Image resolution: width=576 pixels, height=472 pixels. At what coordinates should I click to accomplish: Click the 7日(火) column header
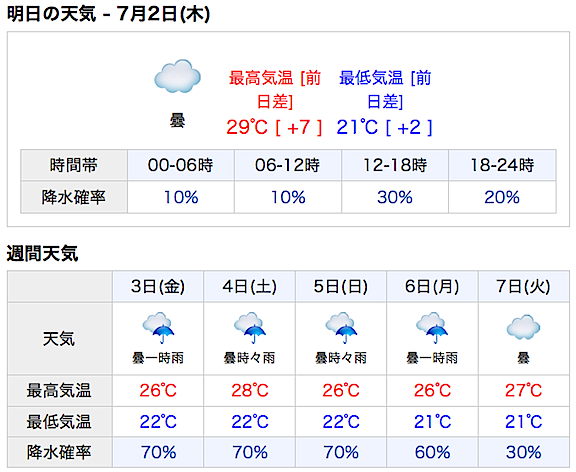pyautogui.click(x=523, y=287)
